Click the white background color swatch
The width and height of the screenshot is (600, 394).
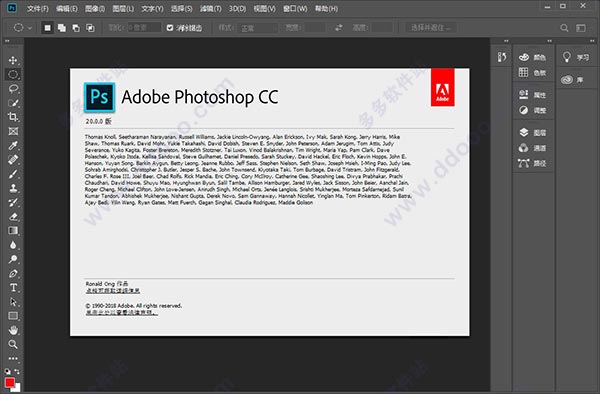17,388
